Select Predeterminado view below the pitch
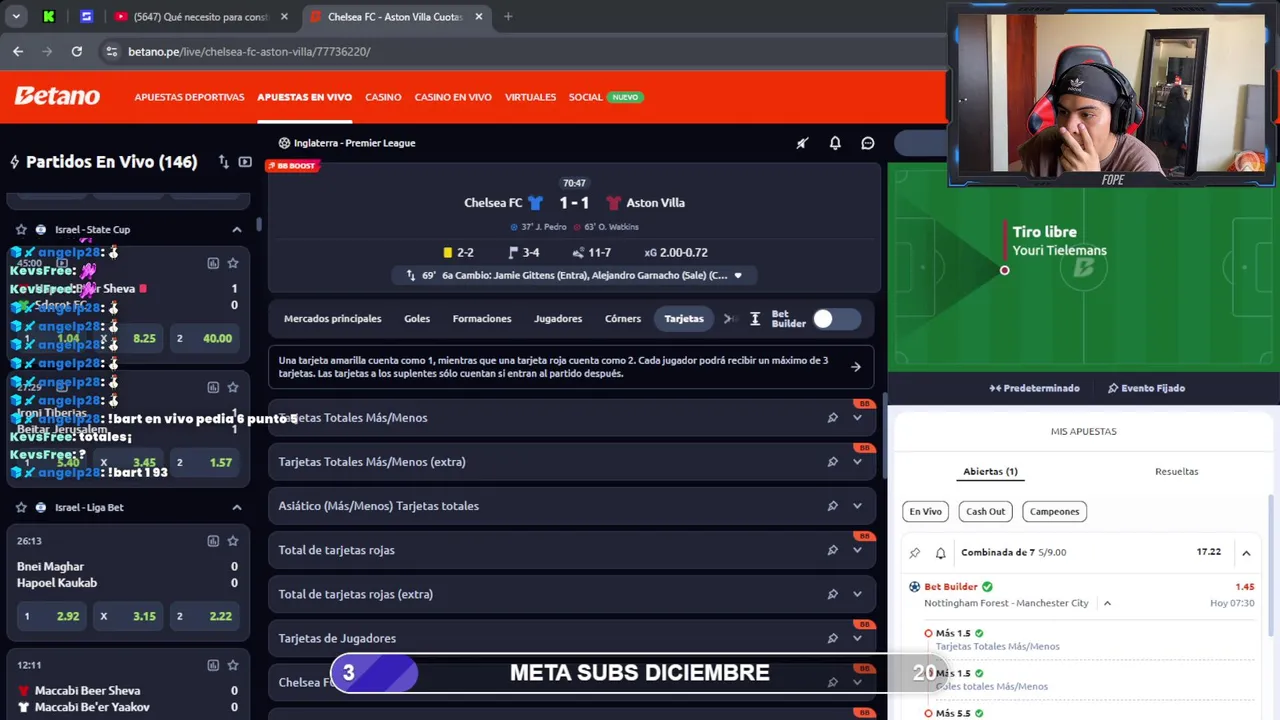This screenshot has height=720, width=1280. tap(1034, 388)
